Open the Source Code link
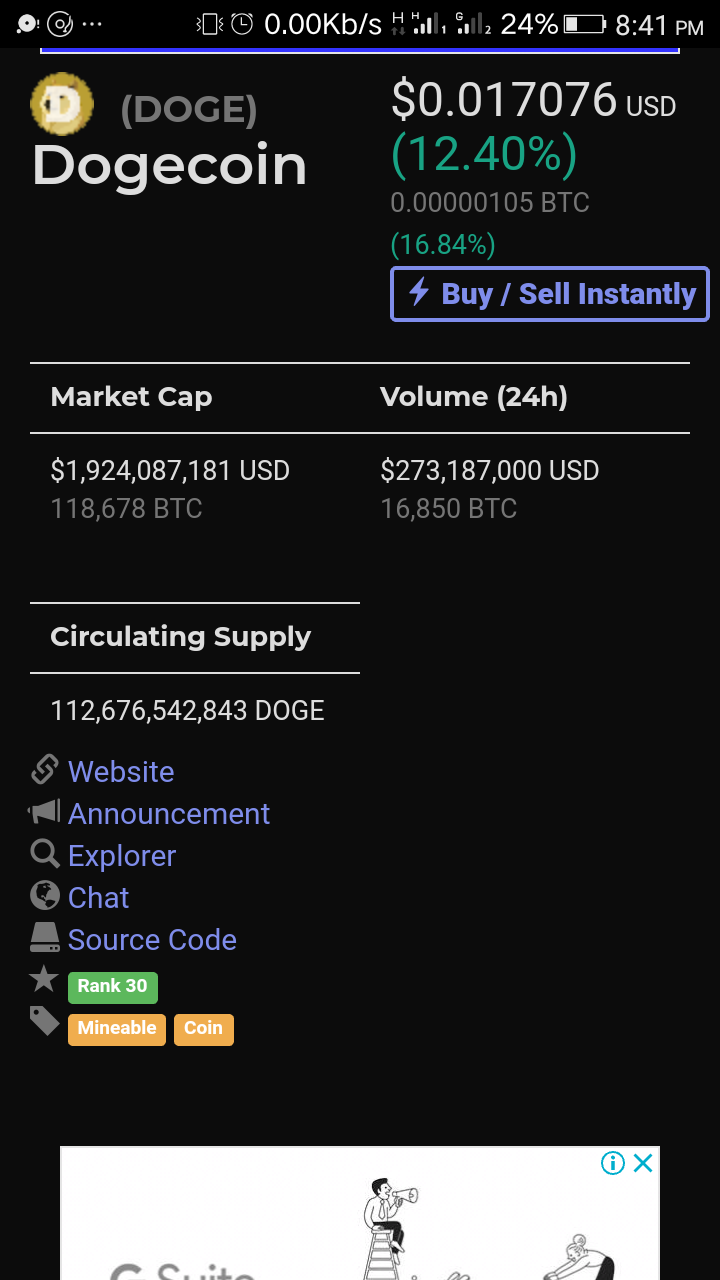This screenshot has width=720, height=1280. (152, 940)
